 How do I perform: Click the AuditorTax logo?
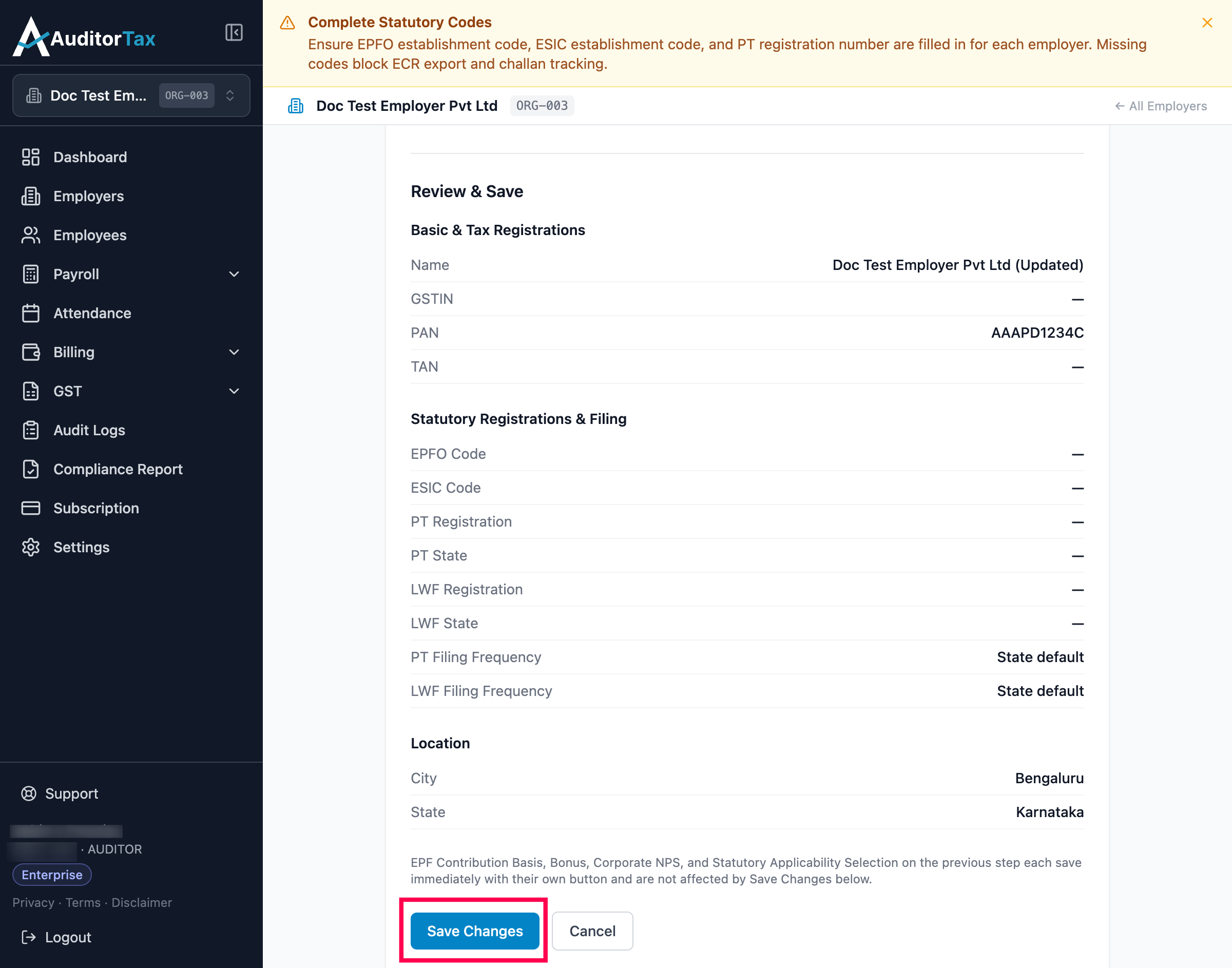click(x=84, y=36)
